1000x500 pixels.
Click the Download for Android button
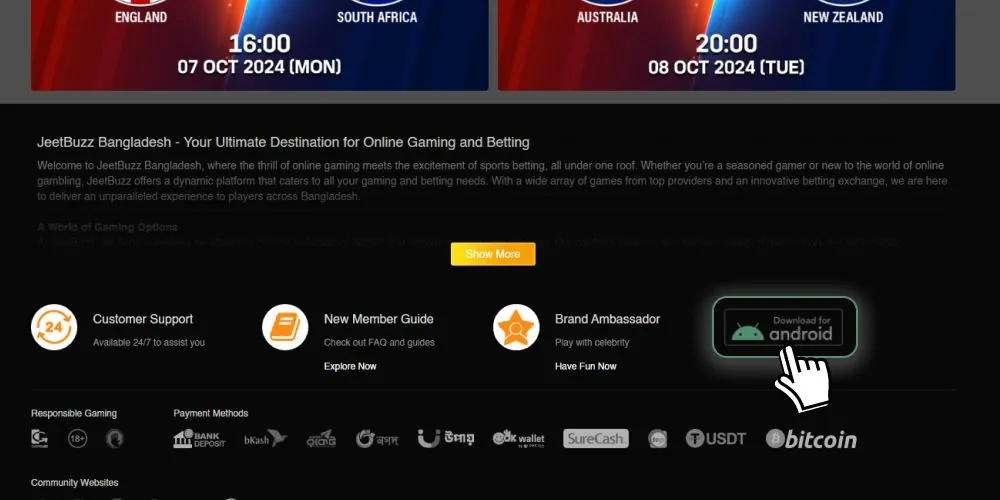tap(784, 327)
